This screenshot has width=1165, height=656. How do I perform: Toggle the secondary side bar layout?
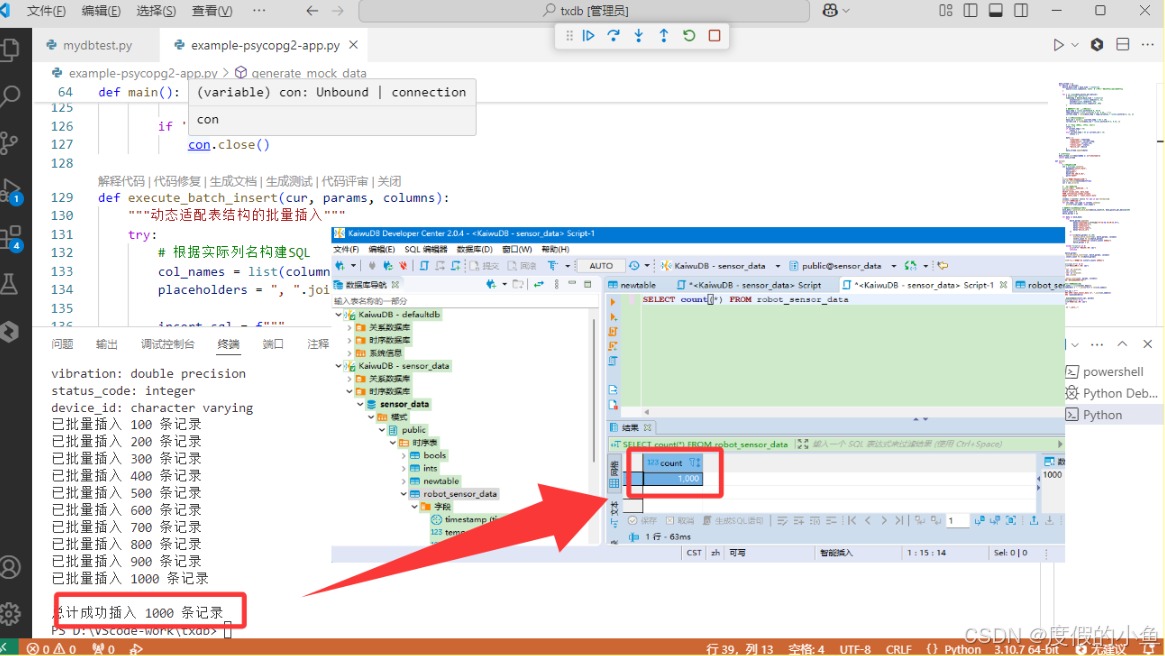tap(1022, 11)
